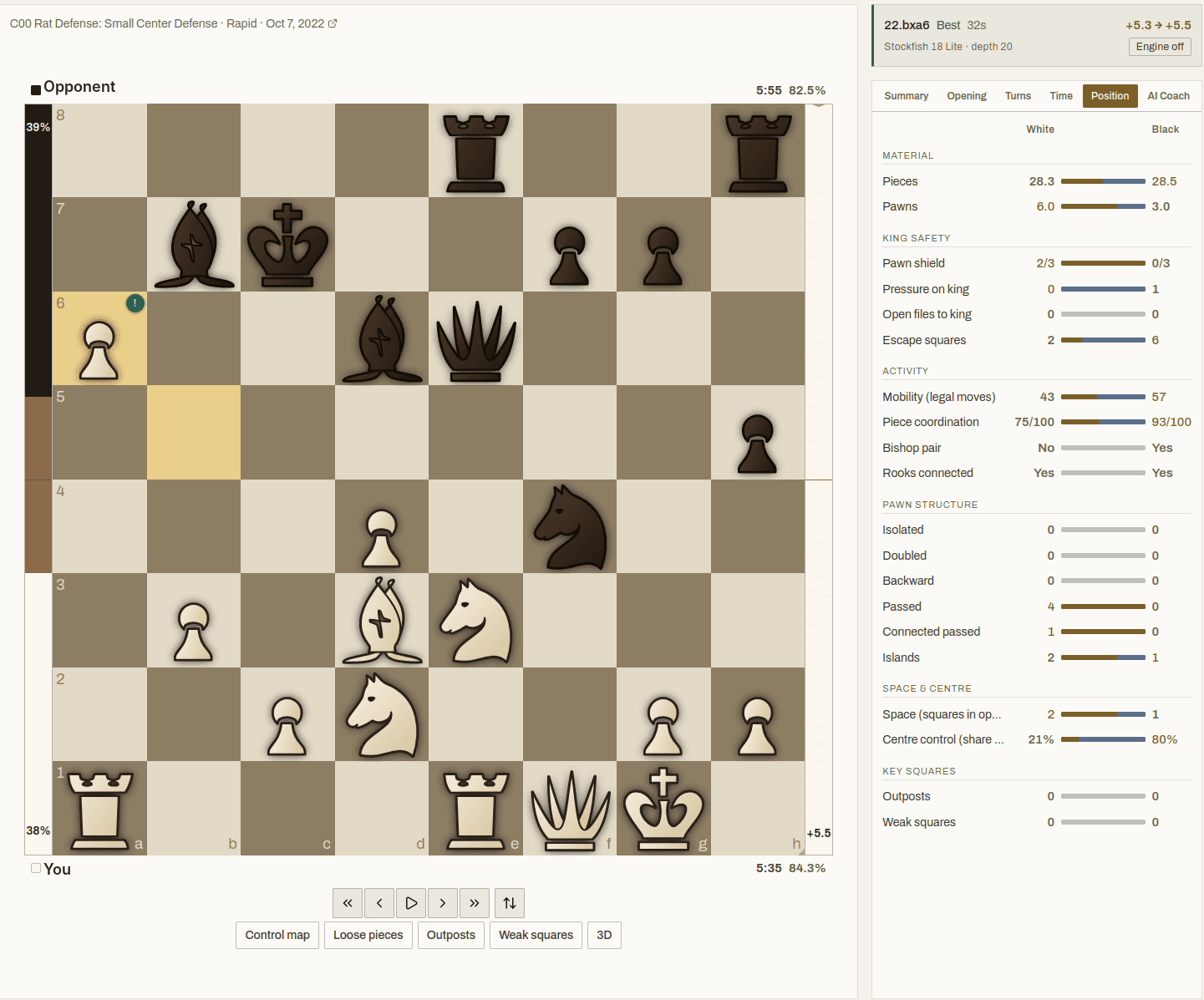
Task: Open the AI Coach tab
Action: tap(1168, 96)
